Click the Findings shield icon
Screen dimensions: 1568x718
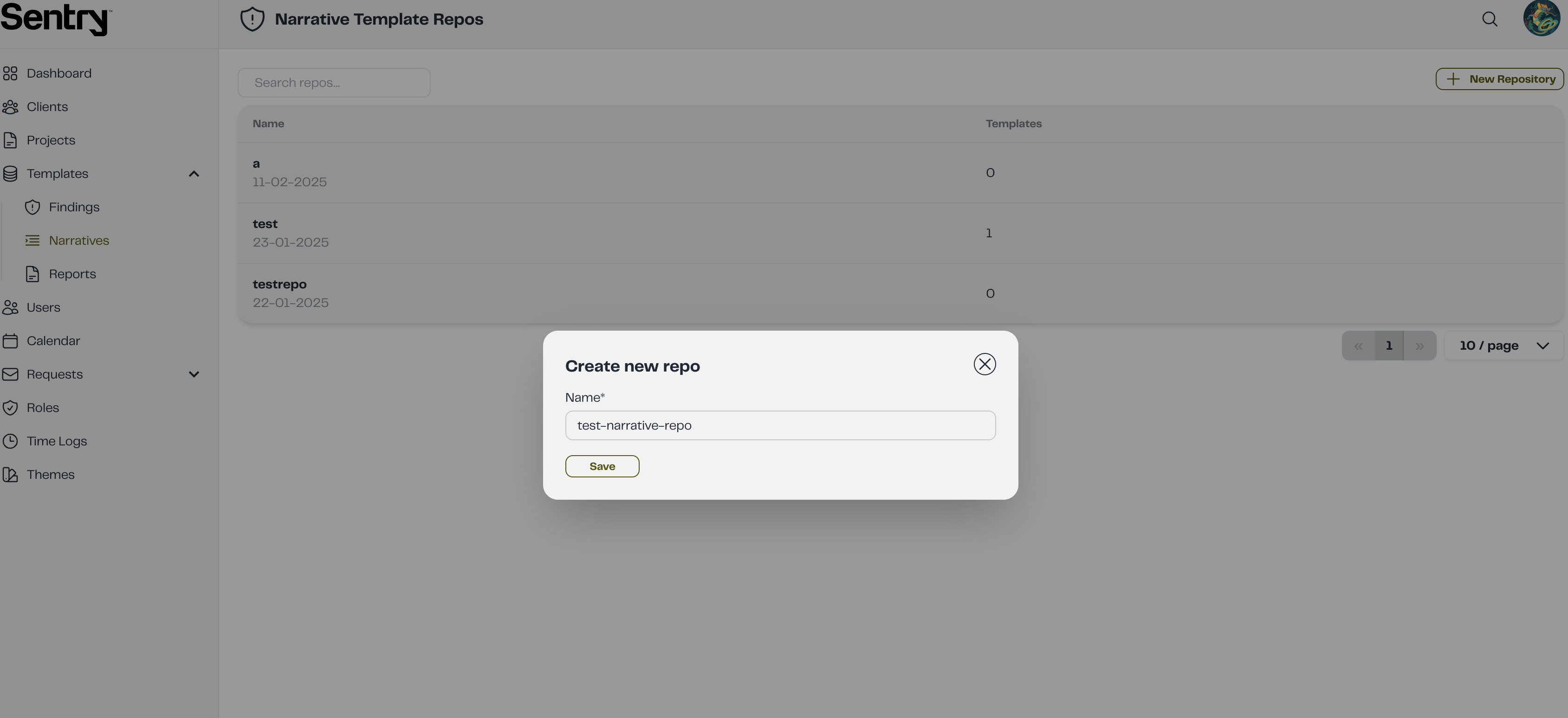(x=32, y=207)
